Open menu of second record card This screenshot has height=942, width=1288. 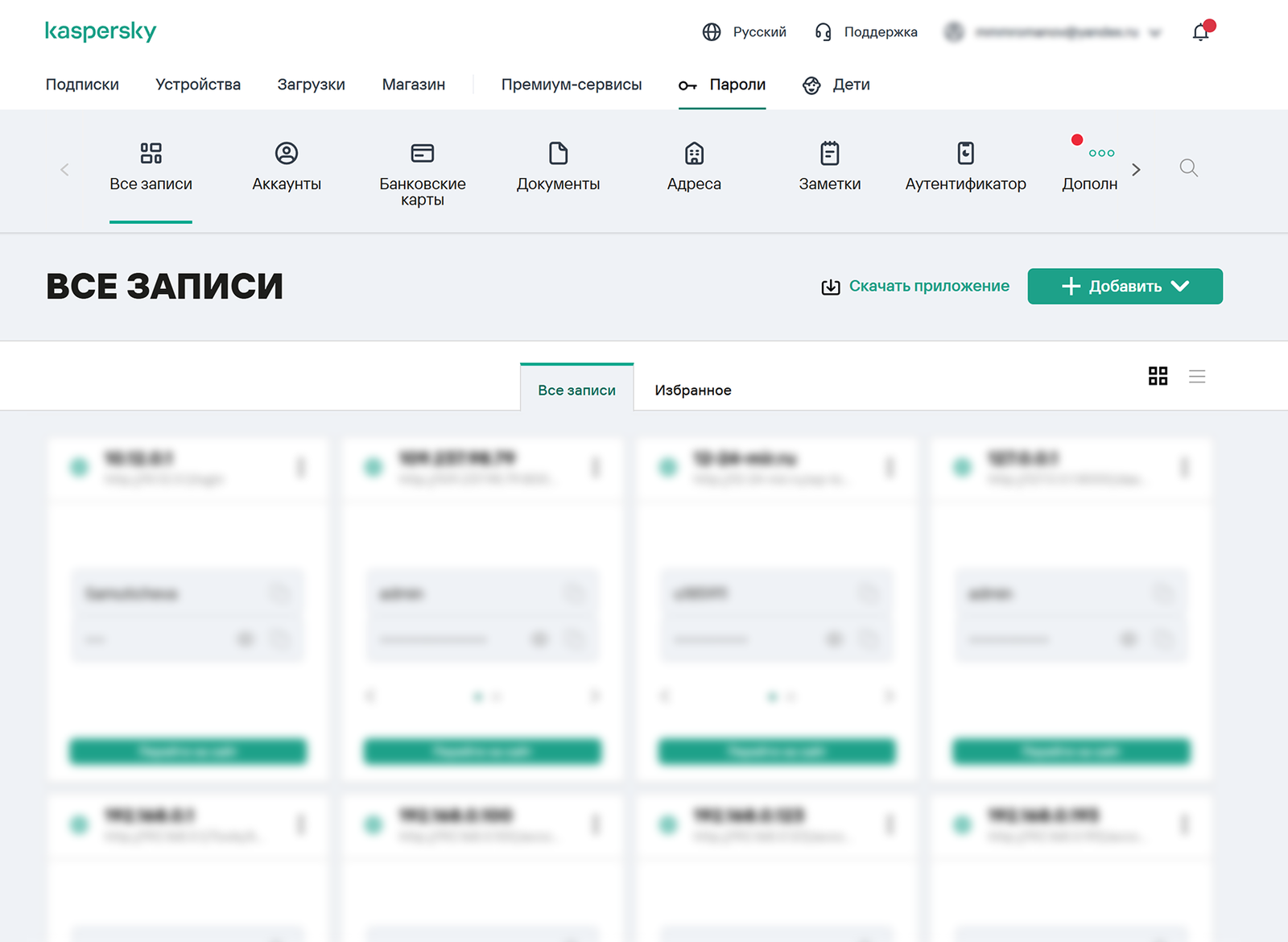pyautogui.click(x=596, y=467)
